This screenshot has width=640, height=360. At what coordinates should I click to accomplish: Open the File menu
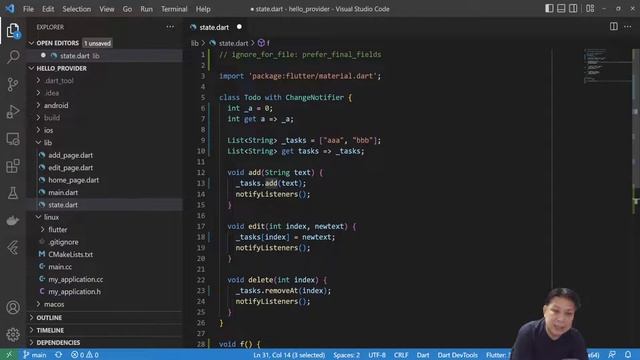[28, 9]
